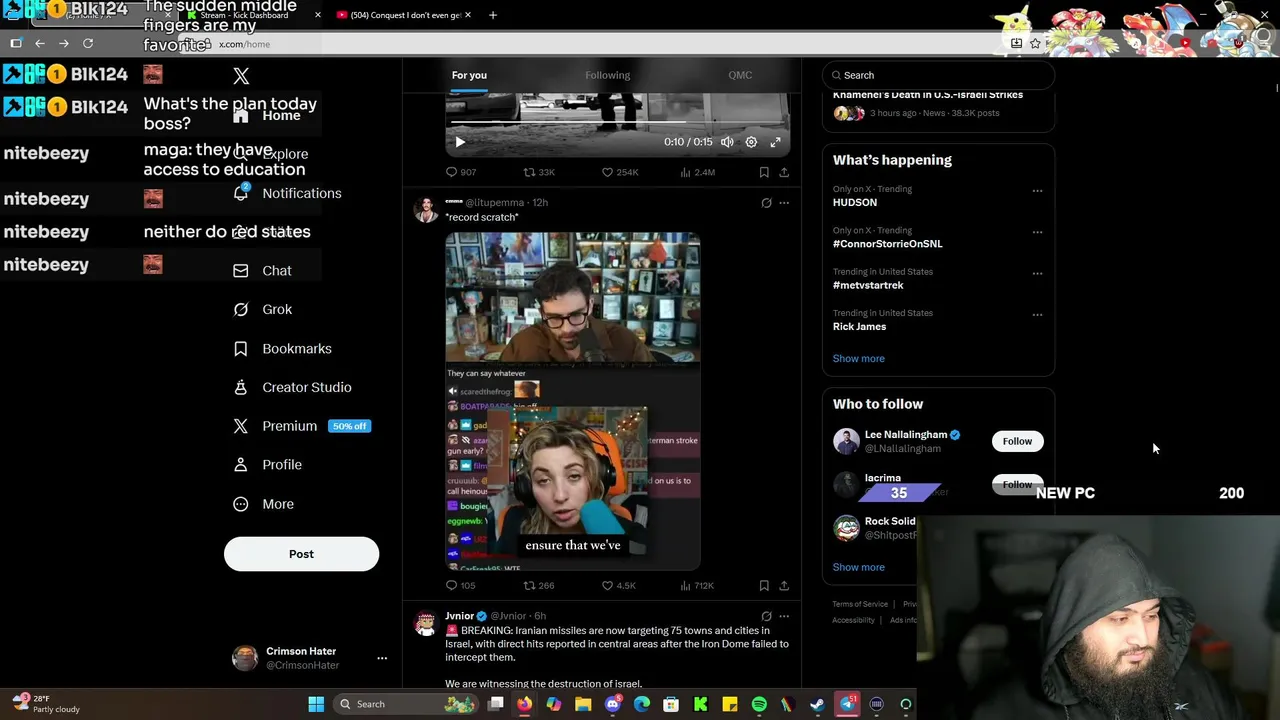This screenshot has width=1280, height=720.
Task: Repost the post with 266 reposts
Action: pos(539,585)
